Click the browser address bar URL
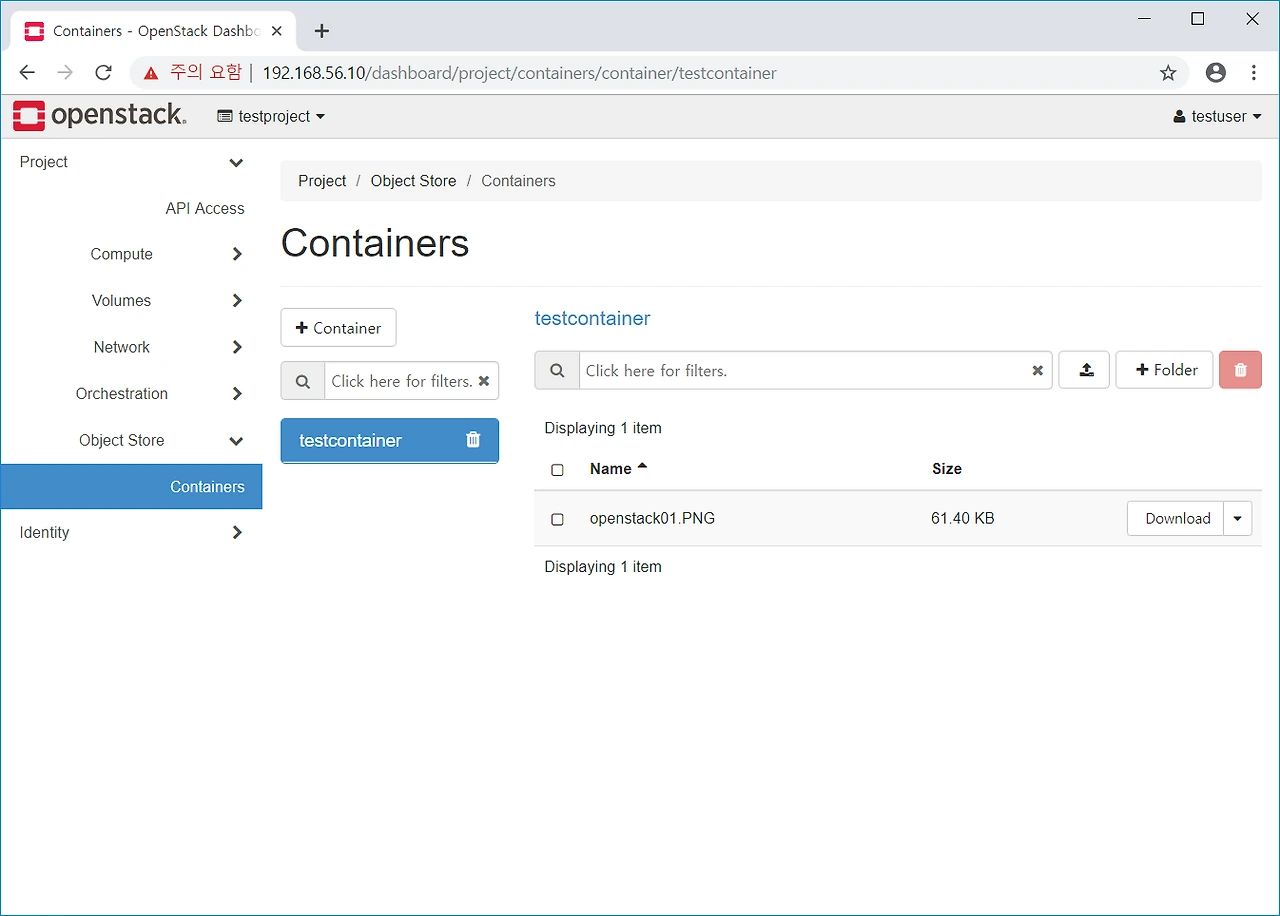1280x916 pixels. point(520,73)
